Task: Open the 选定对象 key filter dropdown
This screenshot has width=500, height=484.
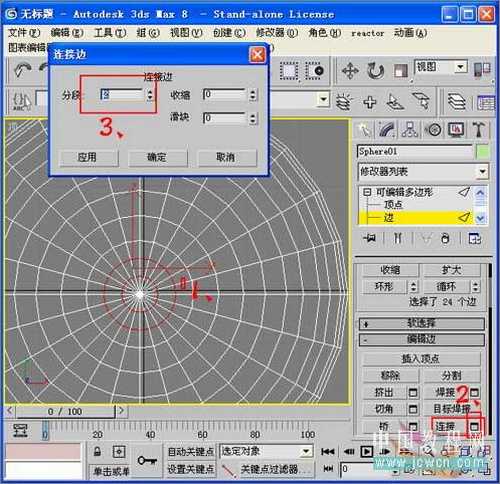Action: point(306,452)
